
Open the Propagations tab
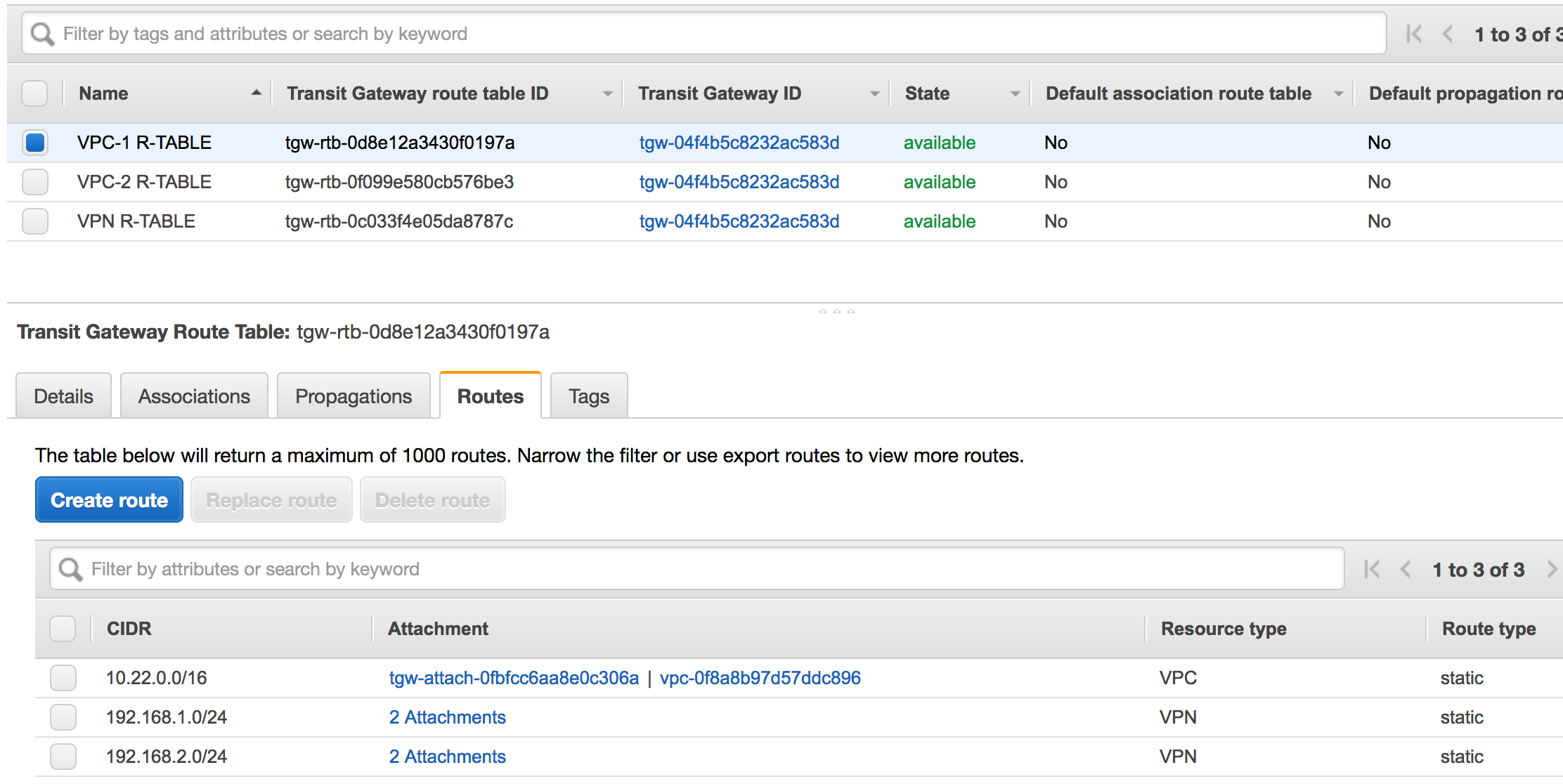pos(354,396)
